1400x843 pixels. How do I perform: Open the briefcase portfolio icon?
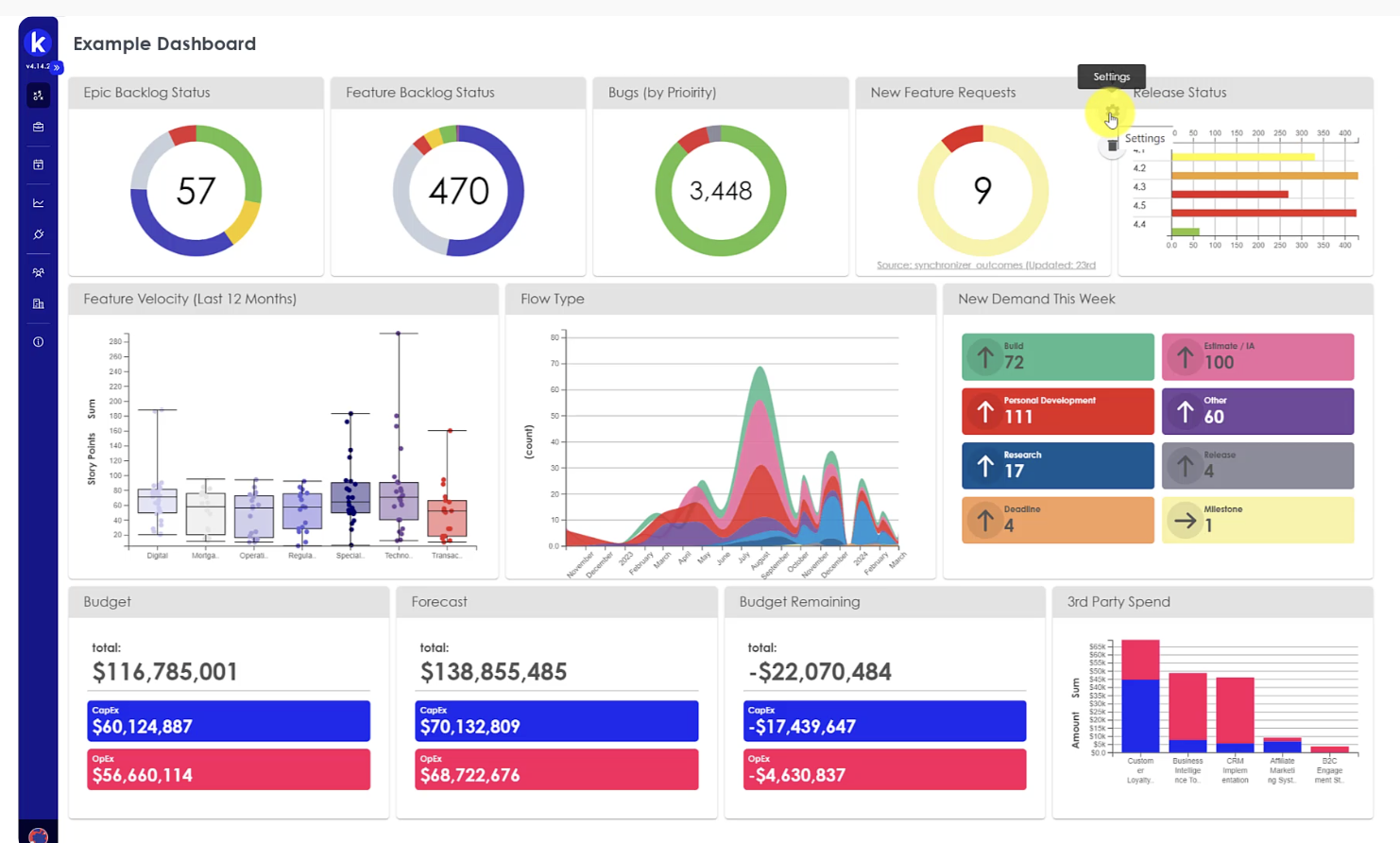tap(38, 127)
